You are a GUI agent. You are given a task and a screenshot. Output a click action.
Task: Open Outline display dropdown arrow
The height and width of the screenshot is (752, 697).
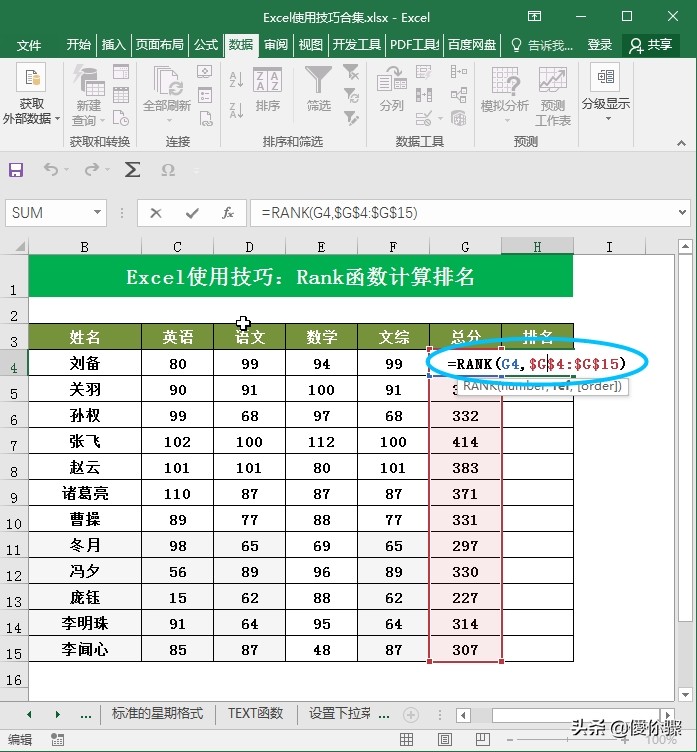pyautogui.click(x=608, y=118)
